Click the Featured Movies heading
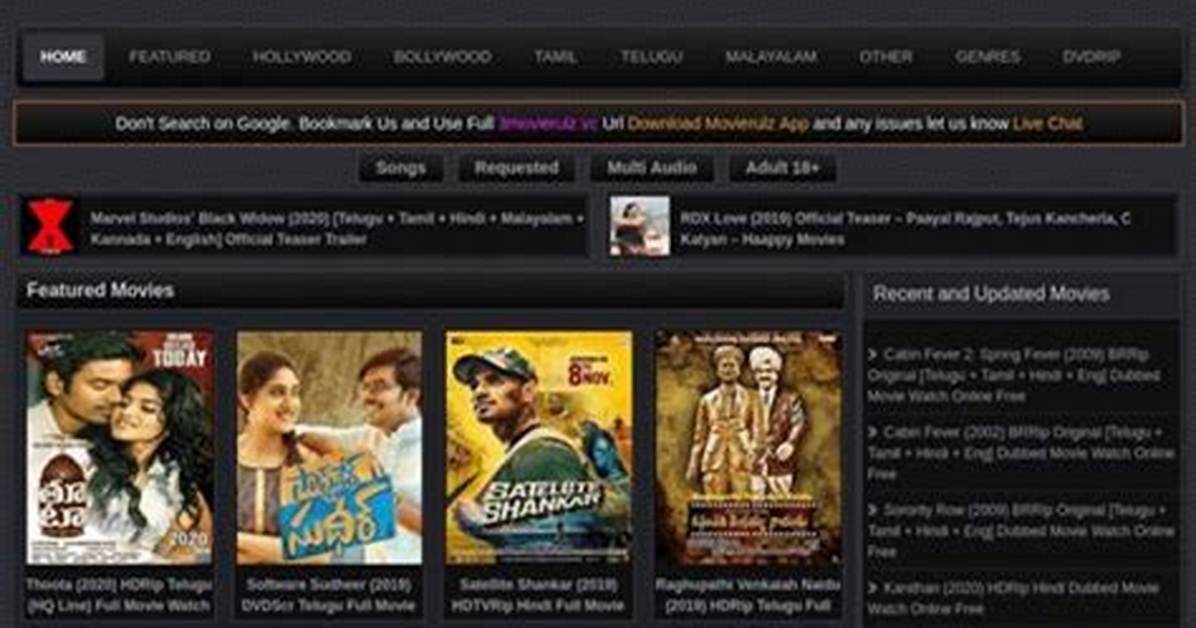The height and width of the screenshot is (628, 1196). (x=100, y=291)
